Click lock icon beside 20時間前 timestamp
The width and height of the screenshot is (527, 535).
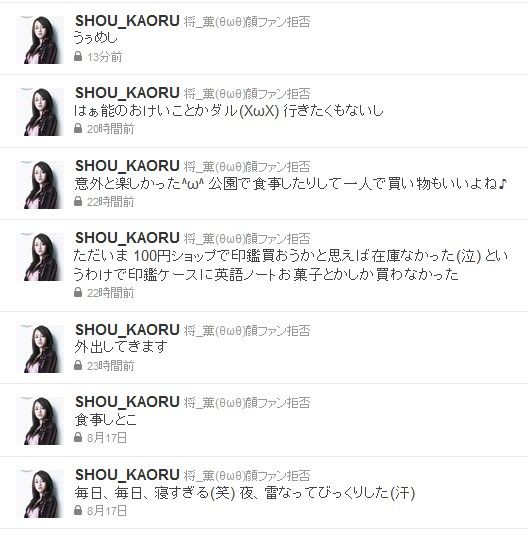point(78,129)
